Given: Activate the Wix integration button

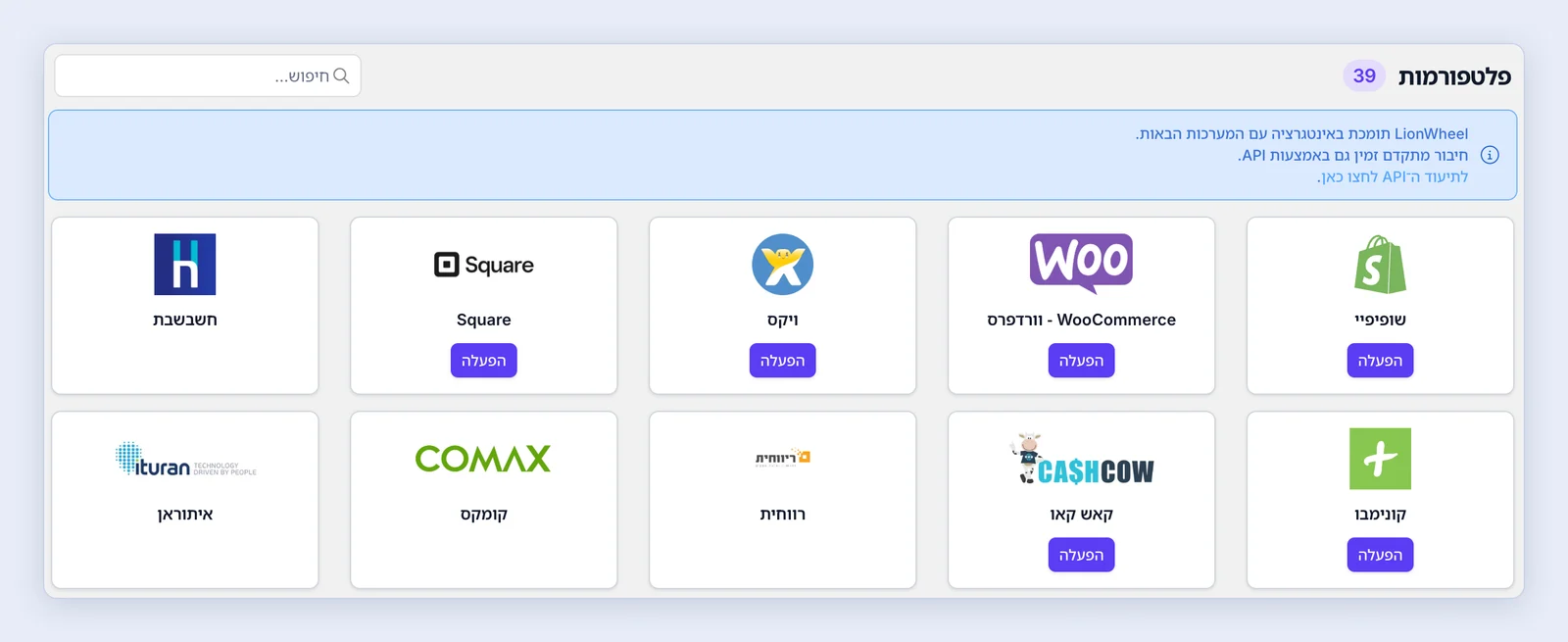Looking at the screenshot, I should 782,361.
